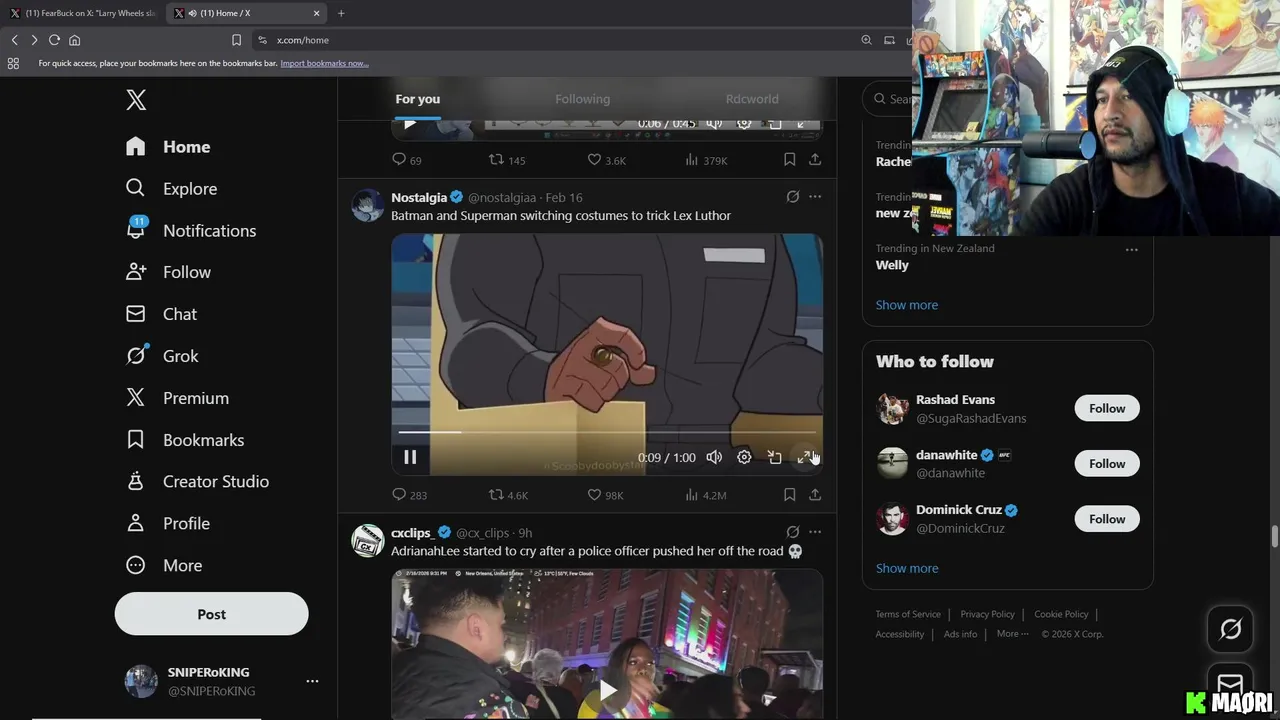Open Nostalgia profile avatar
The height and width of the screenshot is (720, 1280).
[x=368, y=205]
